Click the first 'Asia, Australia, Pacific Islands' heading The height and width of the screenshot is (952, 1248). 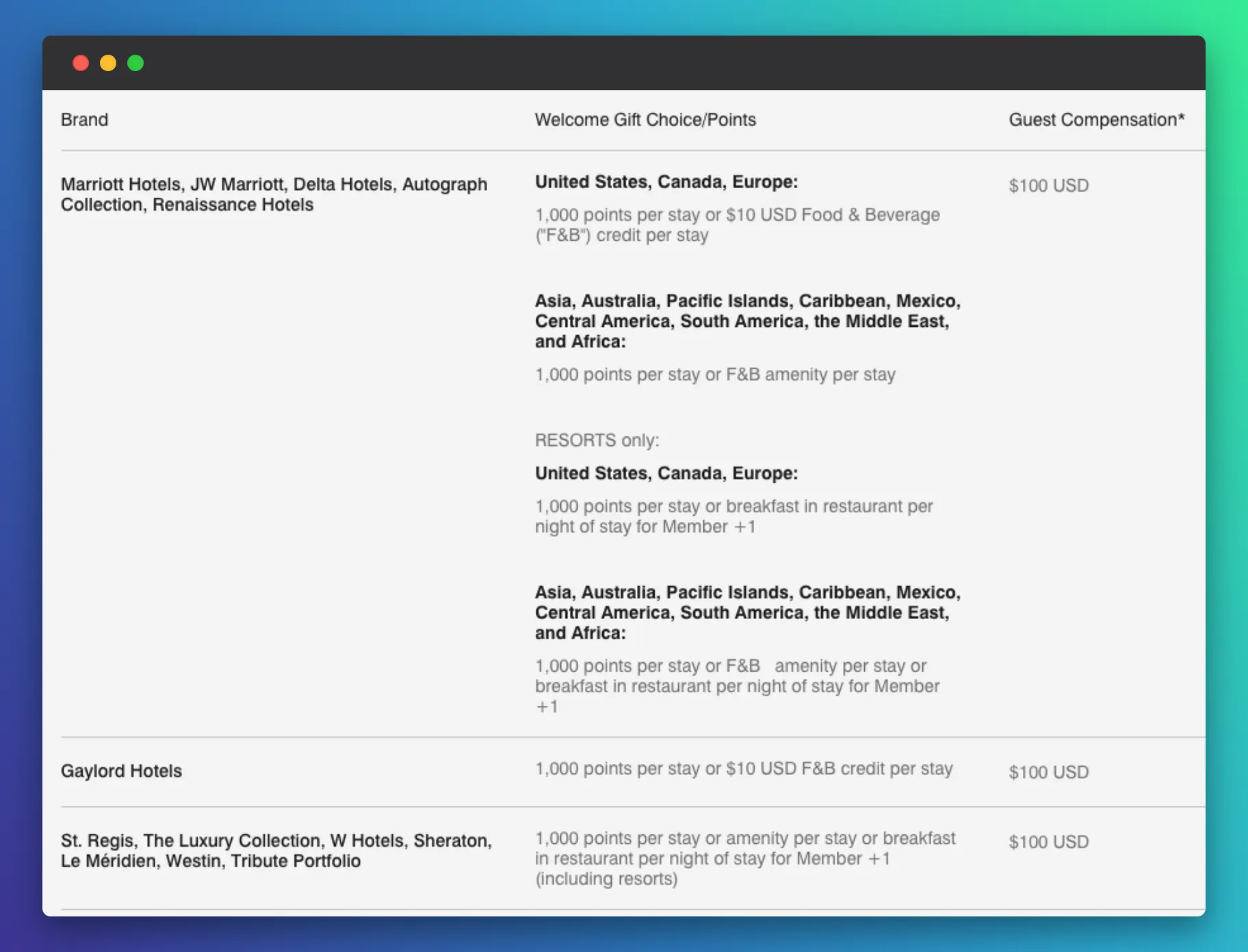tap(748, 321)
